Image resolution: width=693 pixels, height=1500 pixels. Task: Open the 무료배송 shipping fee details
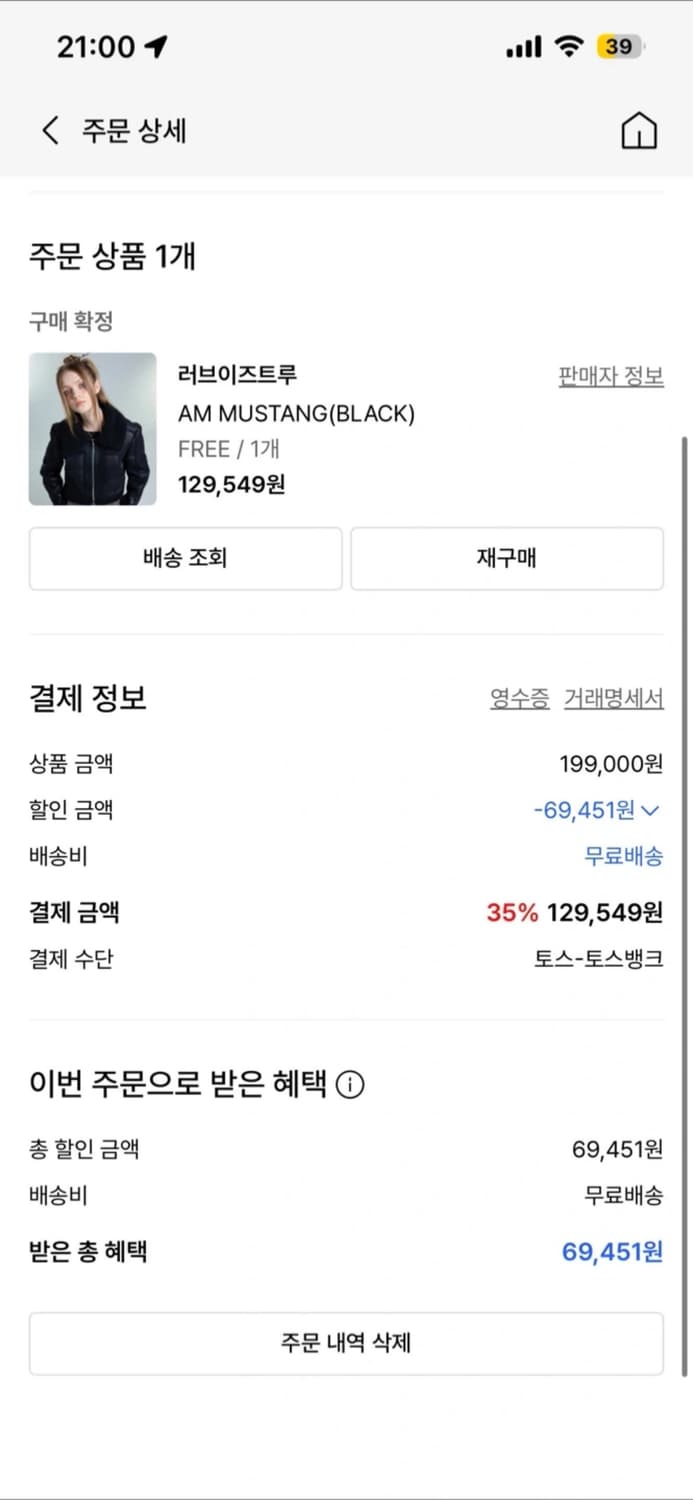coord(624,857)
